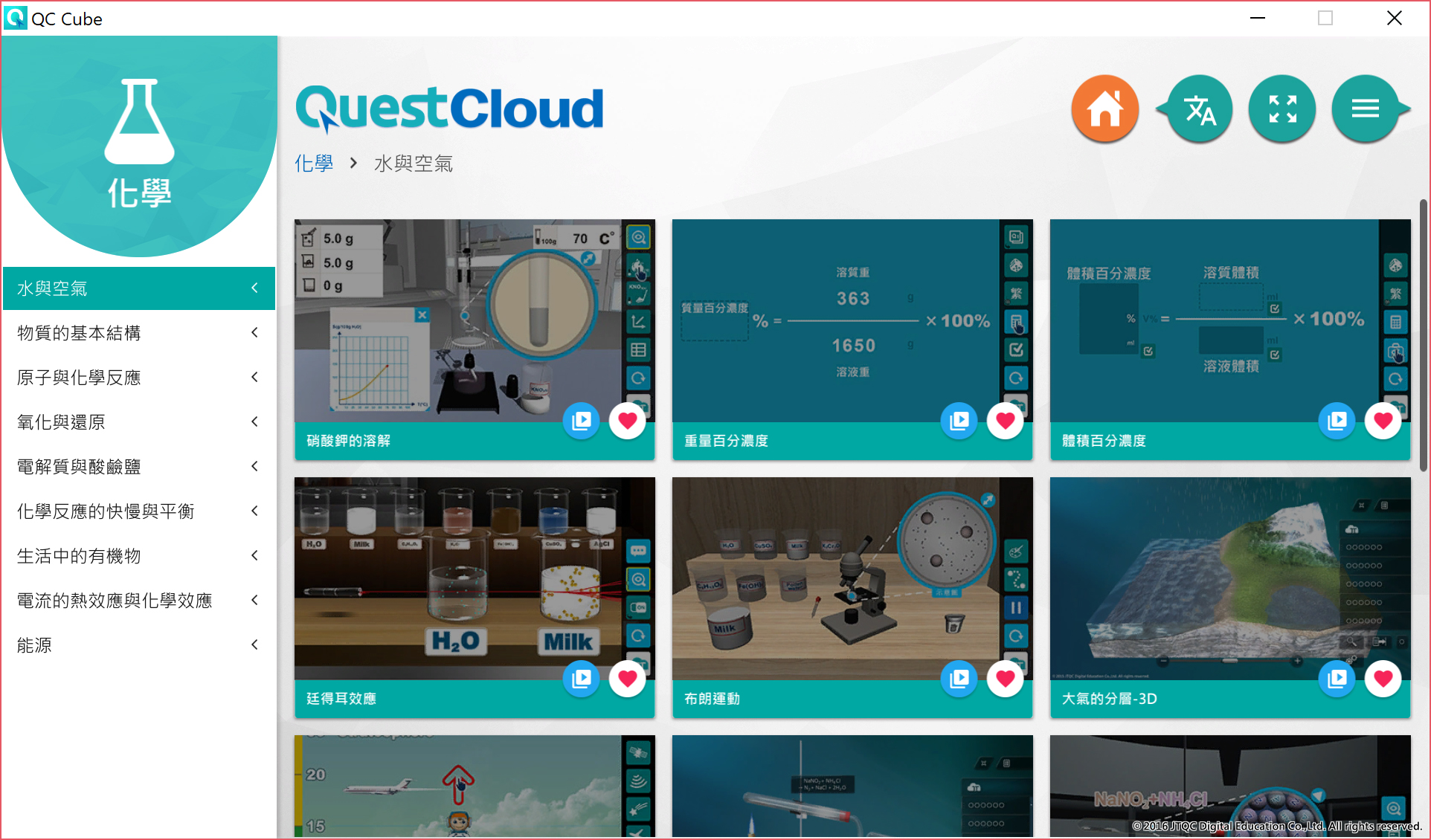The image size is (1431, 840).
Task: Select 化學反應的快慢與平衡 in the sidebar
Action: coord(139,511)
